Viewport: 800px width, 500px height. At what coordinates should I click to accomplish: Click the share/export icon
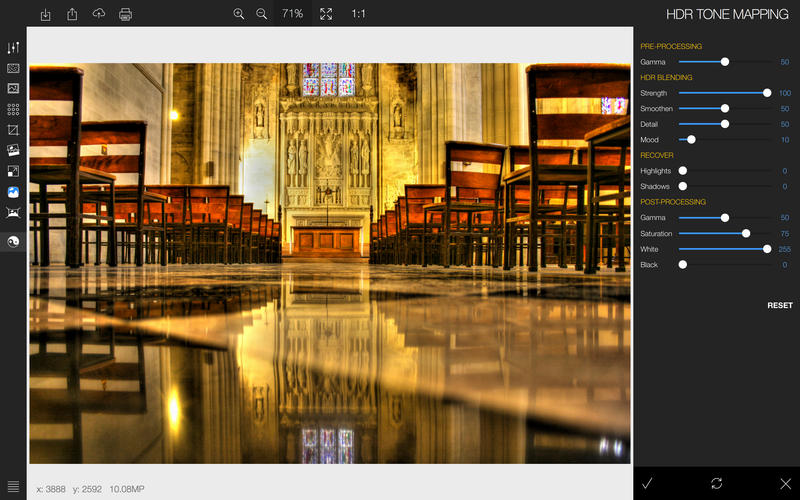click(72, 14)
